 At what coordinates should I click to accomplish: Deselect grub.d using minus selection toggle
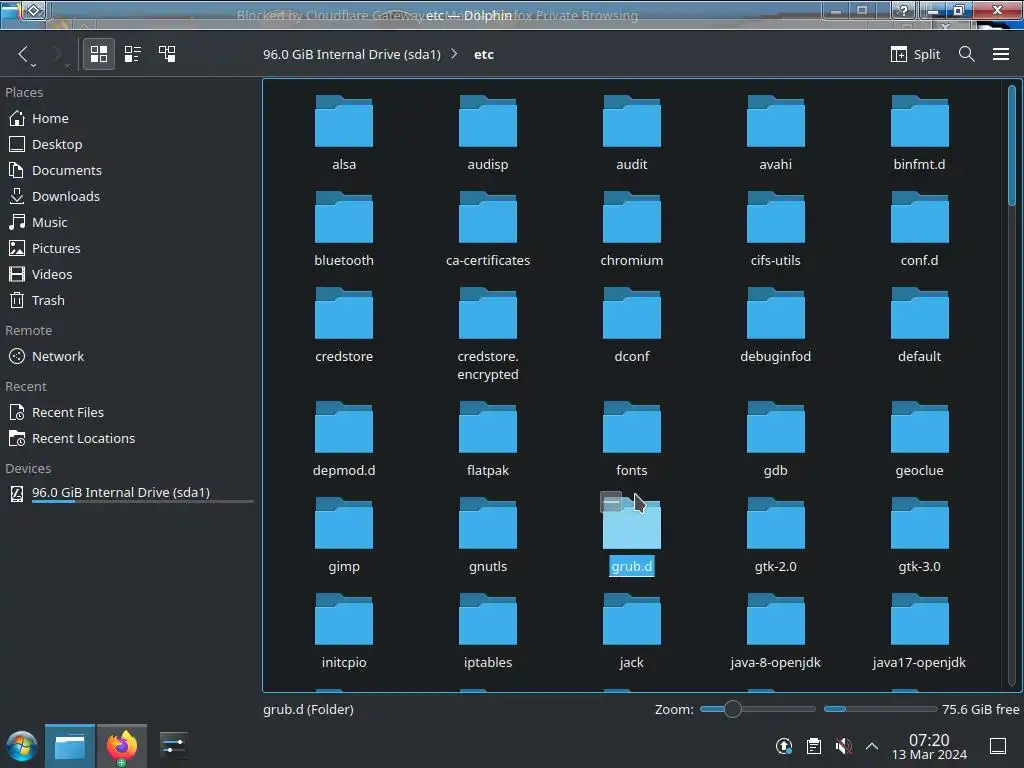[611, 502]
